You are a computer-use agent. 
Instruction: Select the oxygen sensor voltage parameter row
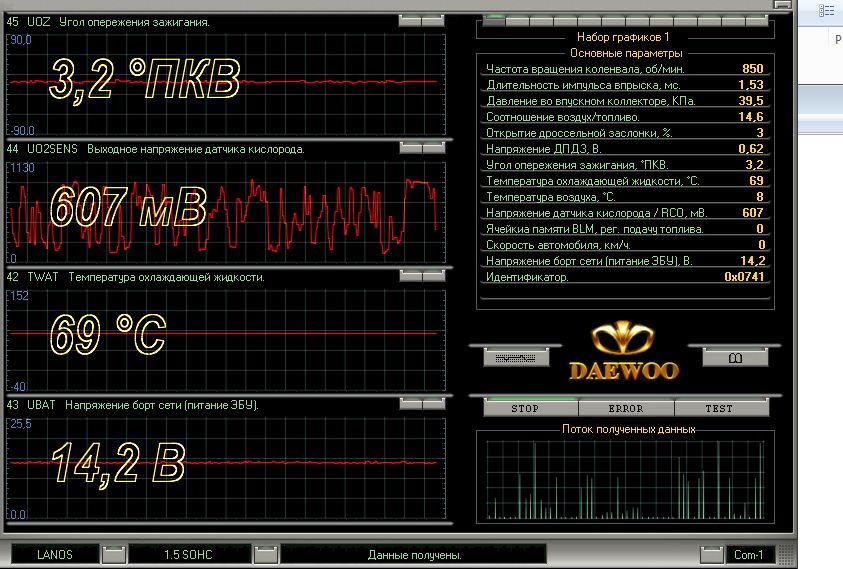625,213
